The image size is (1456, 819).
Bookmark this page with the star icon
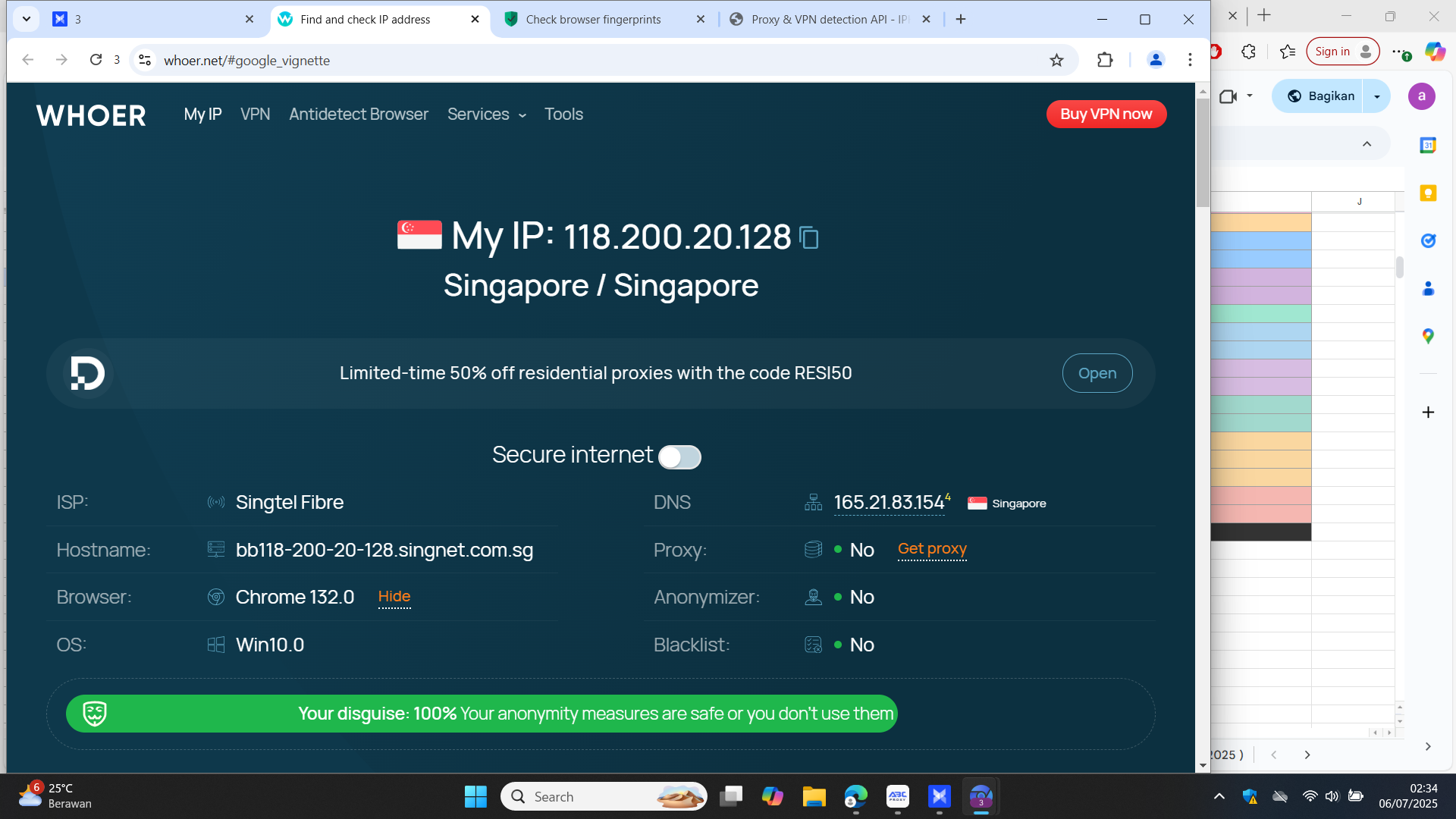tap(1056, 60)
